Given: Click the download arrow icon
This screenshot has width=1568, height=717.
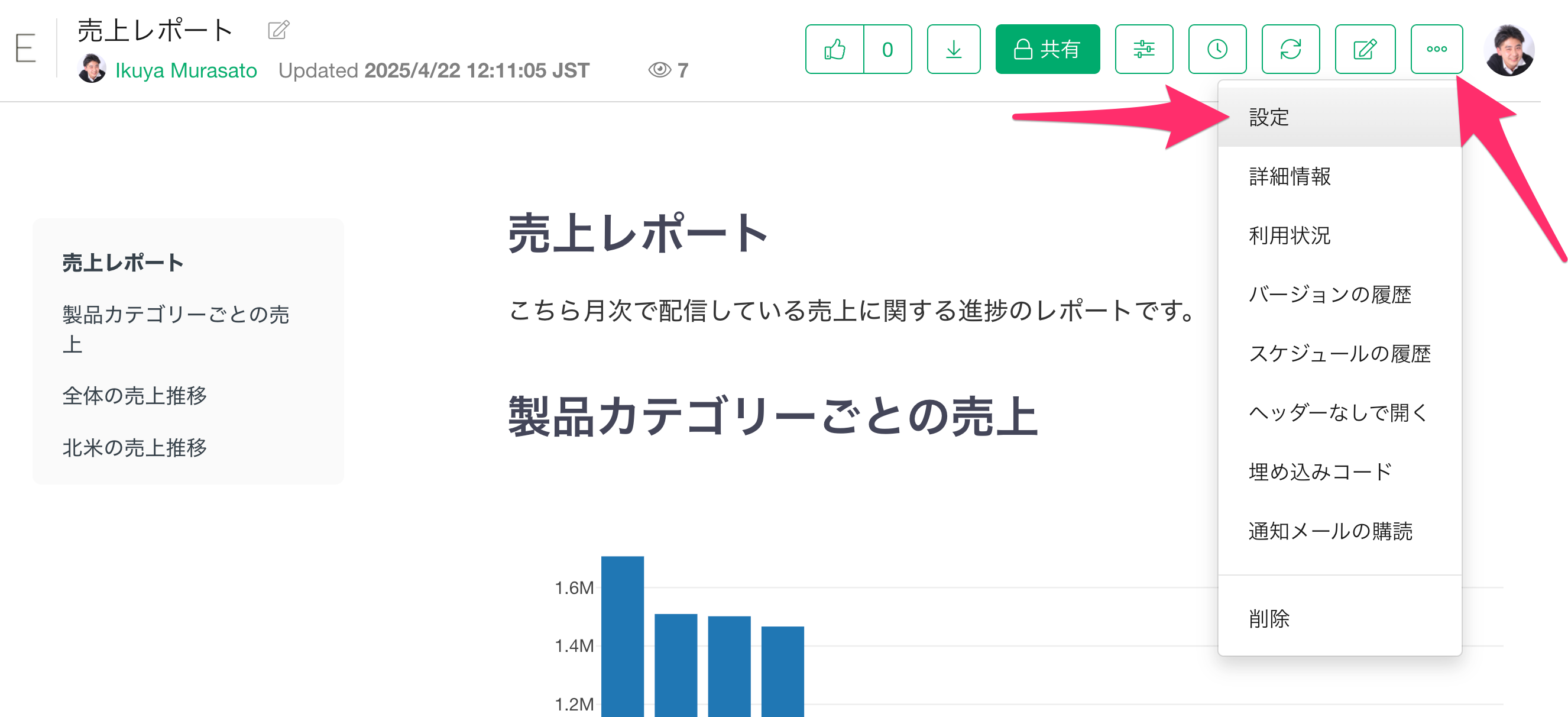Looking at the screenshot, I should pos(953,49).
